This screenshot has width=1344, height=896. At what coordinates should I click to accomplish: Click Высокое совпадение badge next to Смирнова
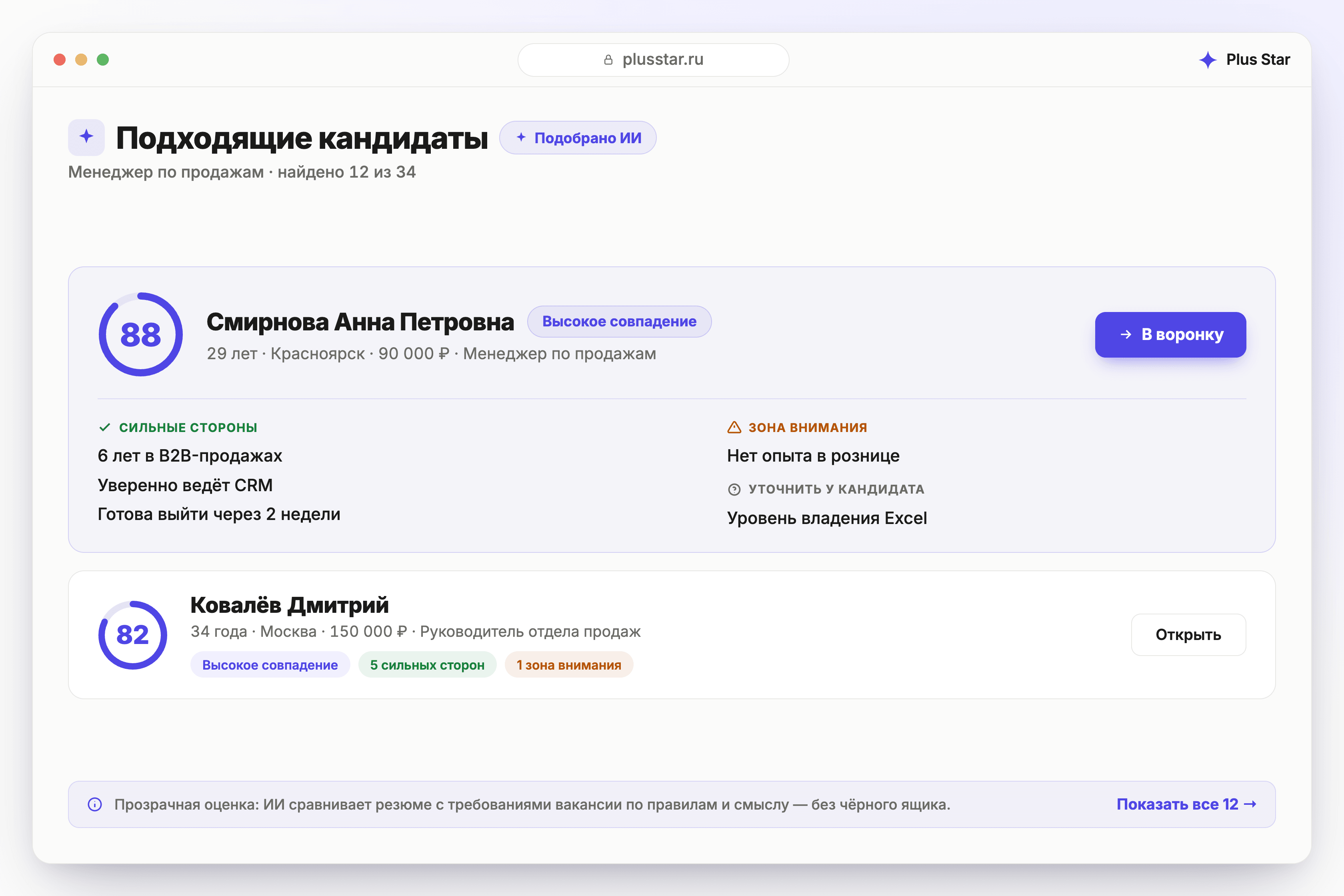point(619,321)
